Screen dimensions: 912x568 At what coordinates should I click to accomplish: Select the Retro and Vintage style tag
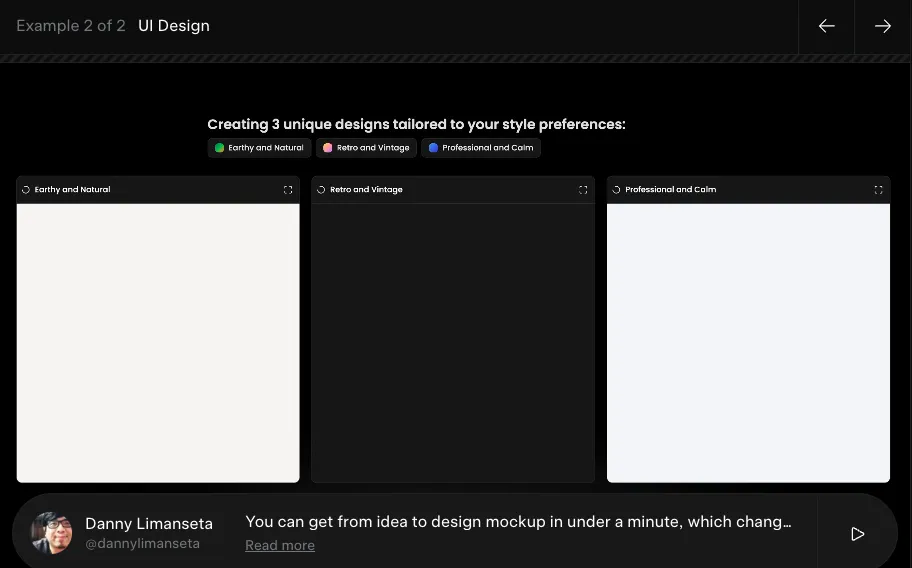click(367, 148)
